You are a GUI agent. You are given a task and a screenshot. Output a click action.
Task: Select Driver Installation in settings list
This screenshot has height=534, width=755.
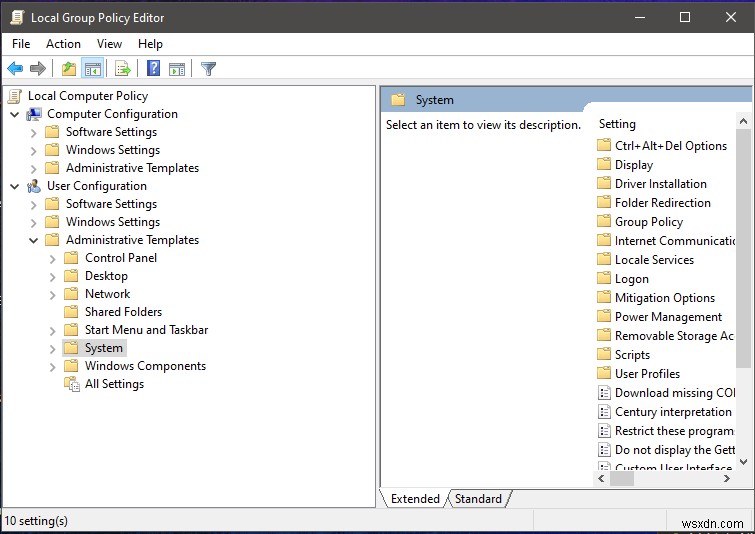click(661, 183)
